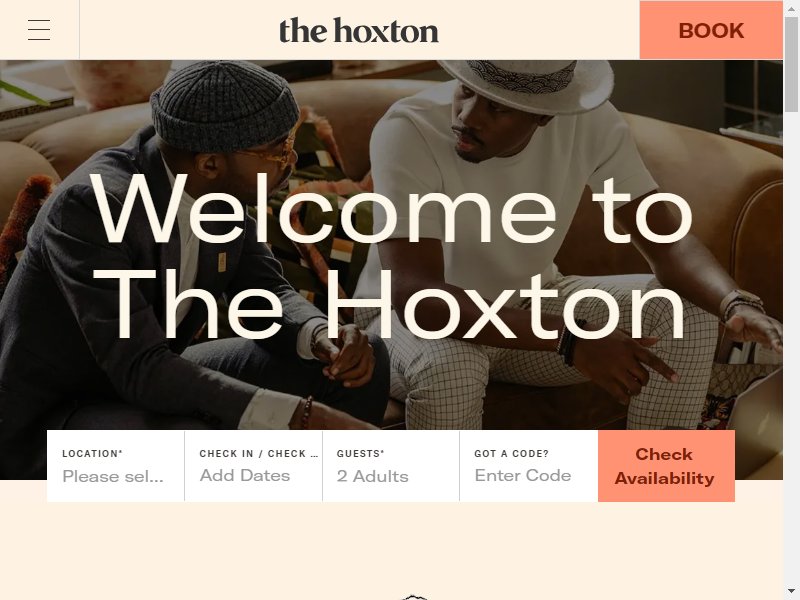Screen dimensions: 800x600
Task: Click the CHECK IN / CHECK label text
Action: tap(259, 454)
